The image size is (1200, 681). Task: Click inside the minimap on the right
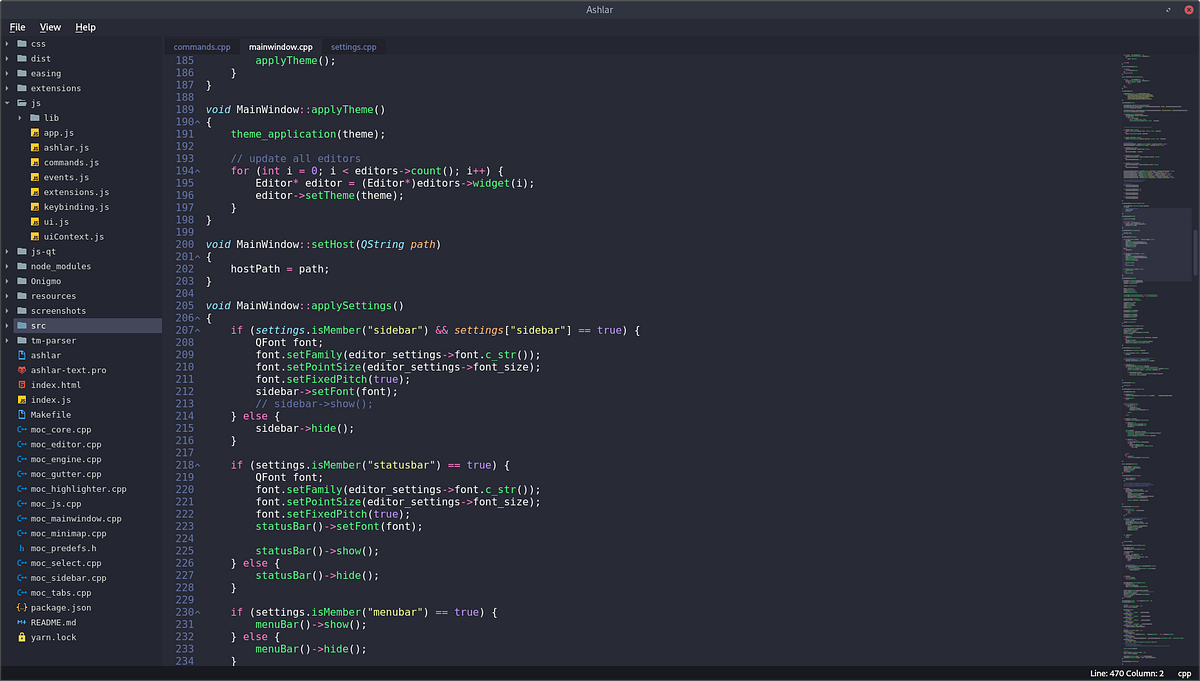tap(1150, 300)
